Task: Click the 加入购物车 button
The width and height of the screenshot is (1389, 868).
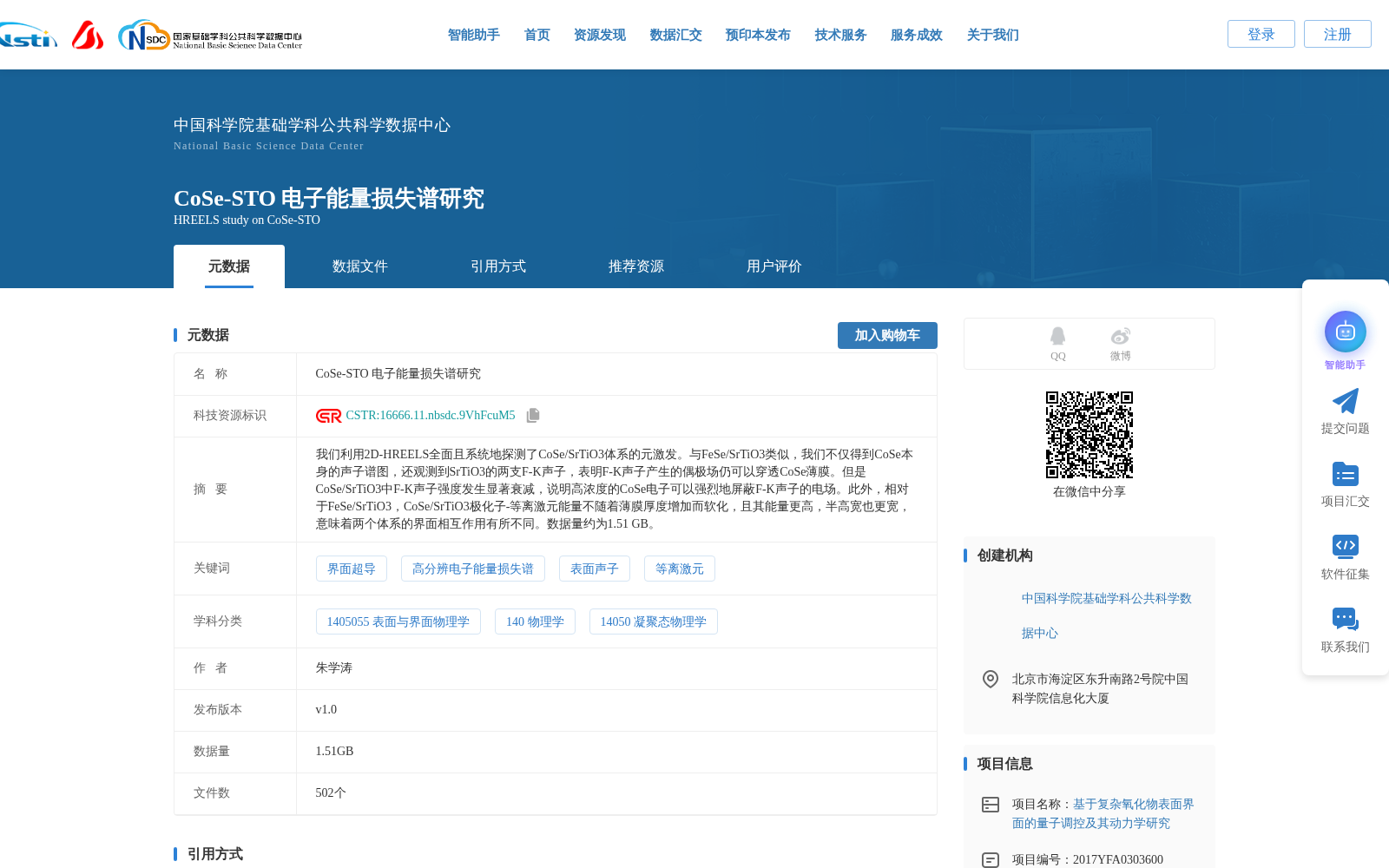Action: tap(887, 335)
